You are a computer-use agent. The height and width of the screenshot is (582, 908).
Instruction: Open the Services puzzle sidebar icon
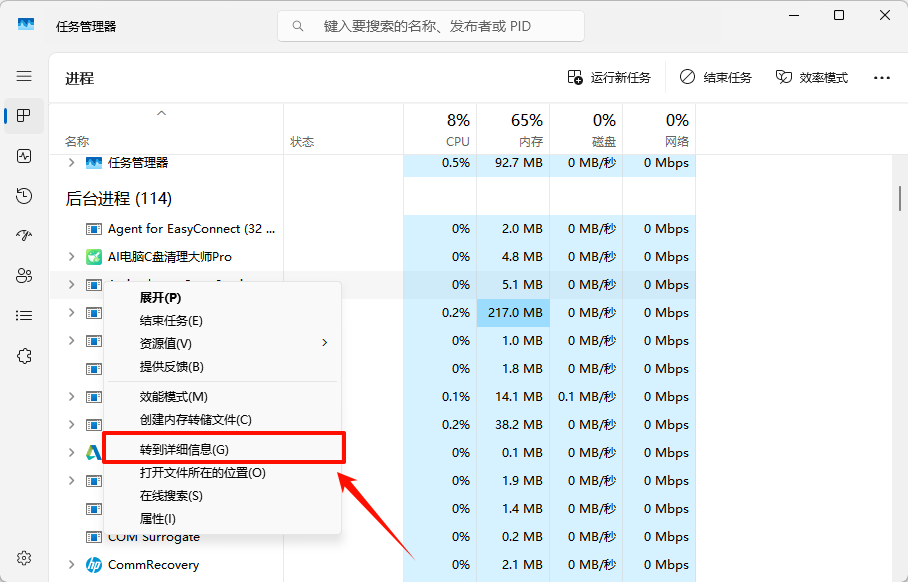pos(24,356)
